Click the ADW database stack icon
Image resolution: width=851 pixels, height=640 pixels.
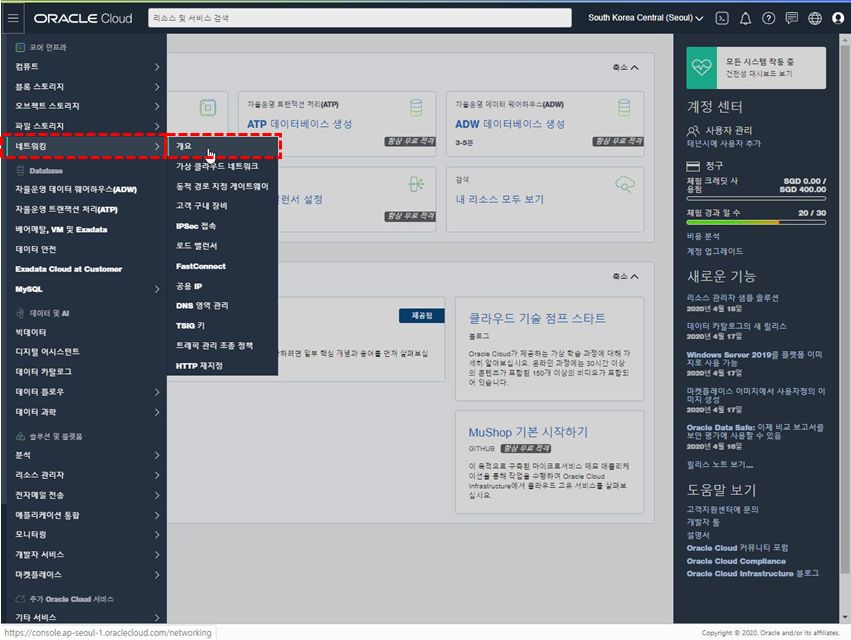click(x=624, y=107)
